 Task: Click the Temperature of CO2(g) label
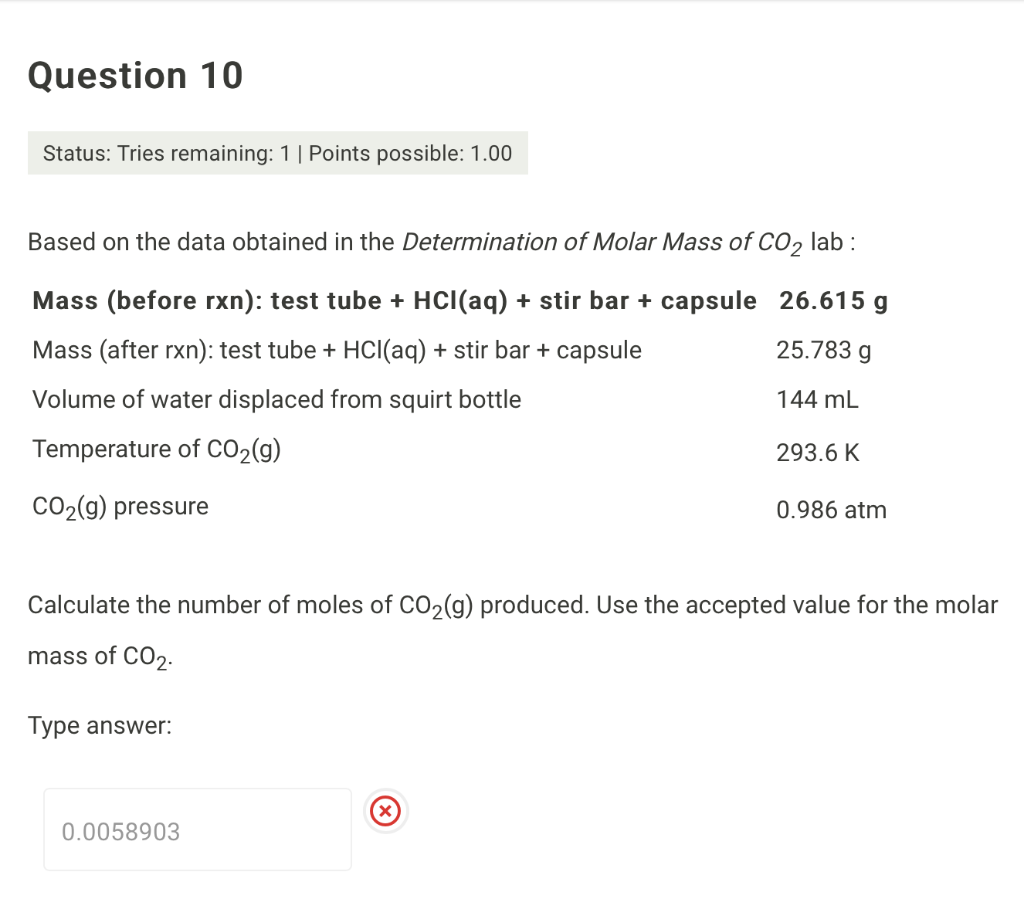[x=157, y=450]
